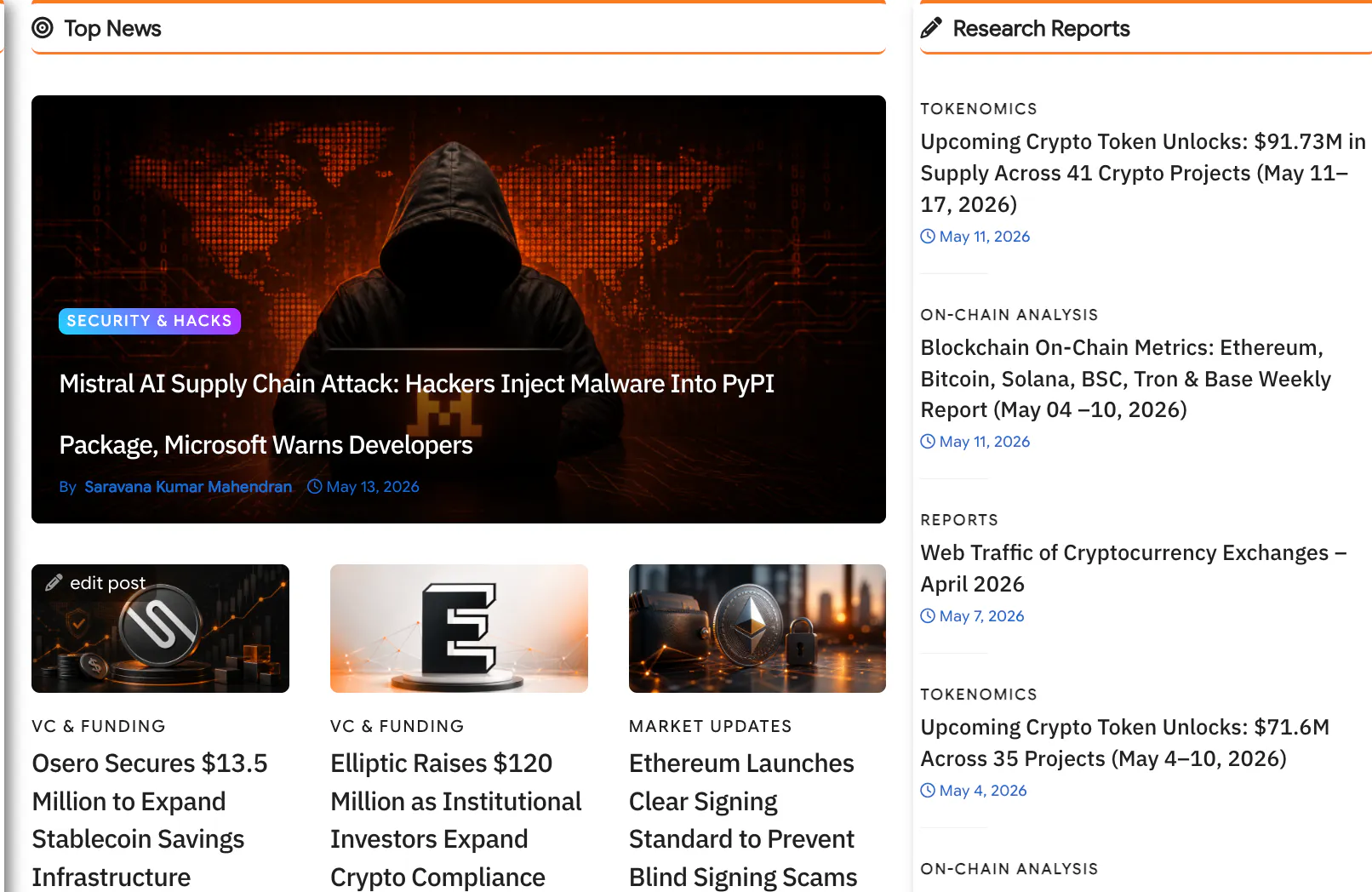Click the Top News target icon

coord(43,28)
